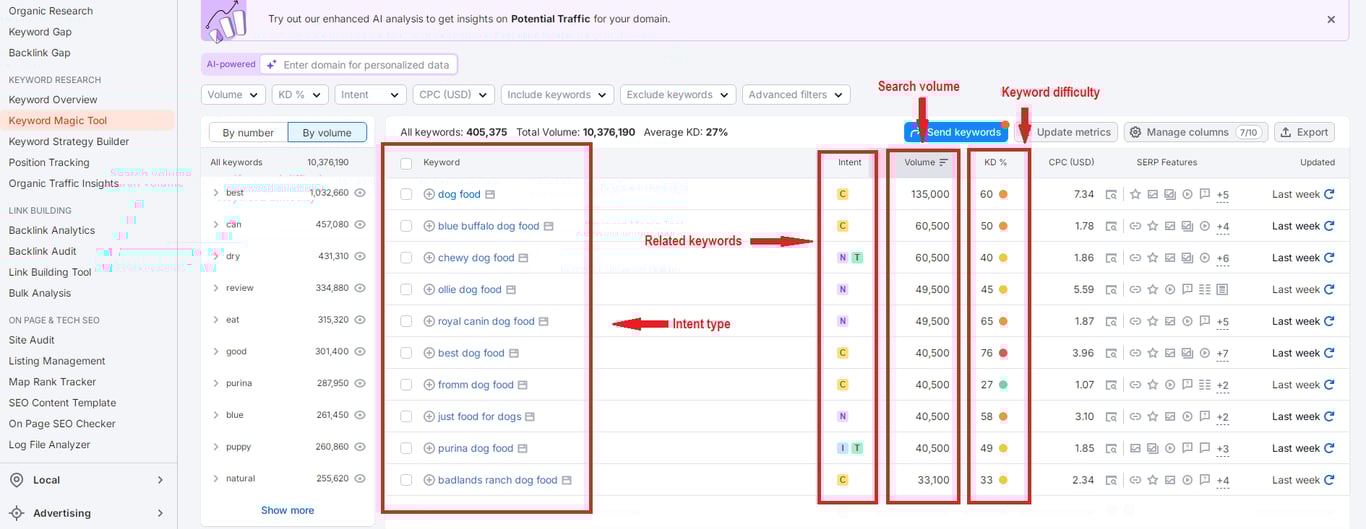Image resolution: width=1366 pixels, height=529 pixels.
Task: Go to Position Tracking
Action: click(48, 163)
